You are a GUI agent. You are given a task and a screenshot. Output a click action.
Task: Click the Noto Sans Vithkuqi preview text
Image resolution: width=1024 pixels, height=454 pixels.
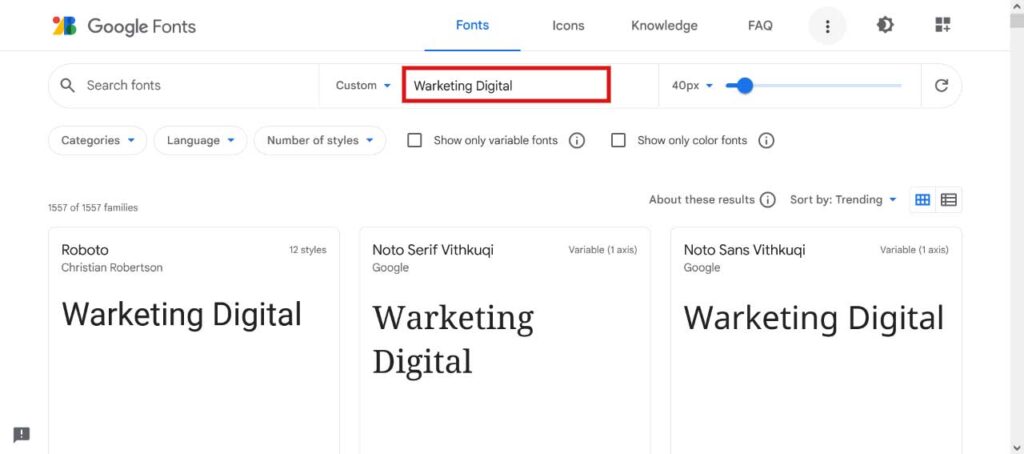point(814,319)
